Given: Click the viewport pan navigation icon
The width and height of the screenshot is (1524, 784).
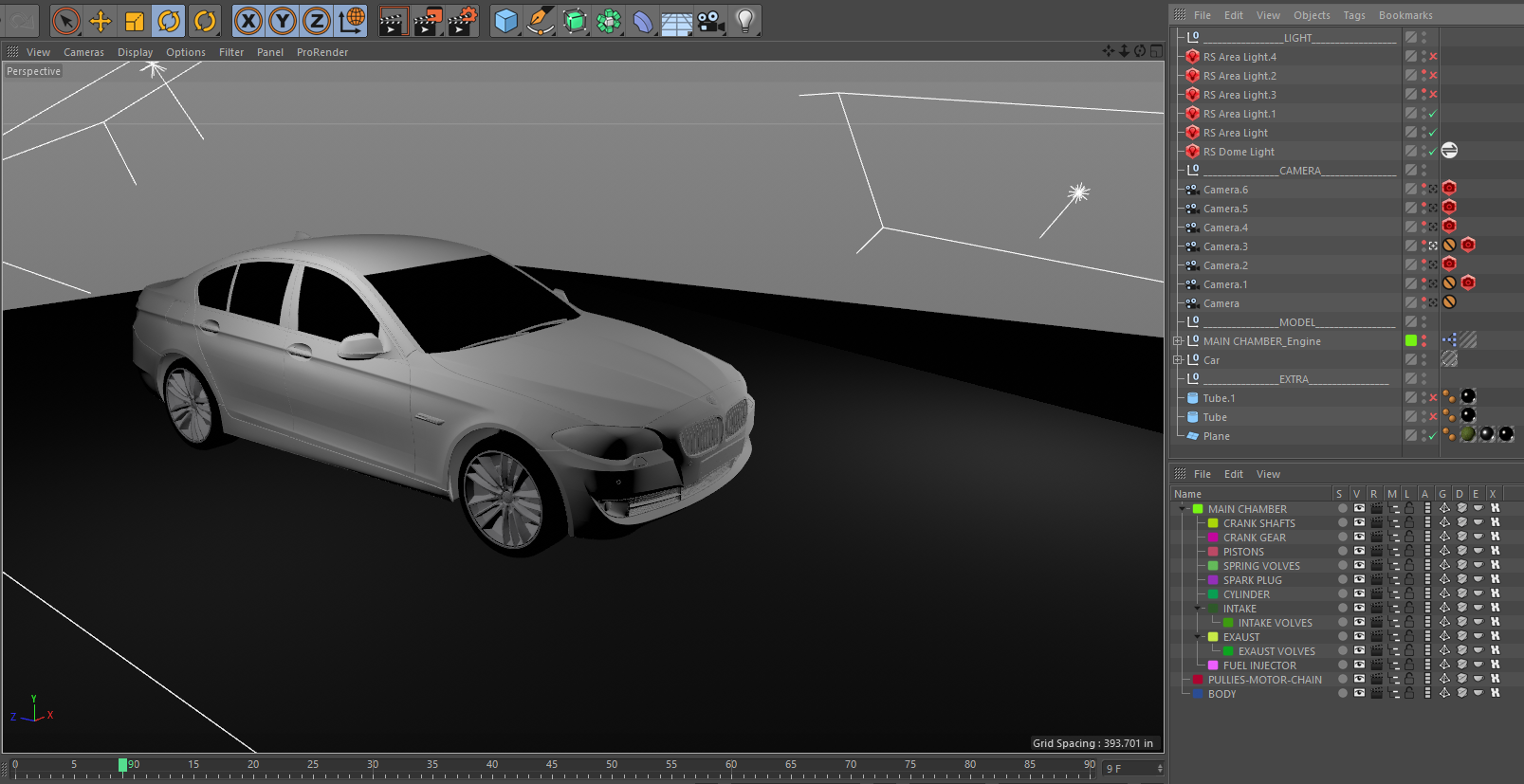Looking at the screenshot, I should point(1109,51).
